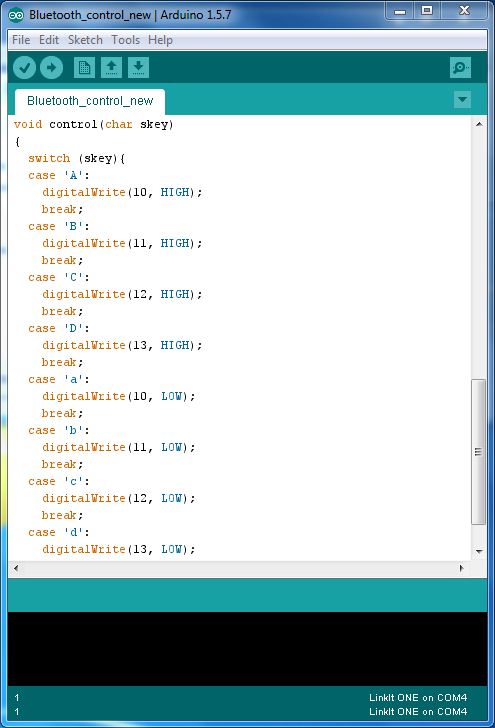Minimize the Arduino window
This screenshot has height=728, width=495.
pos(400,11)
